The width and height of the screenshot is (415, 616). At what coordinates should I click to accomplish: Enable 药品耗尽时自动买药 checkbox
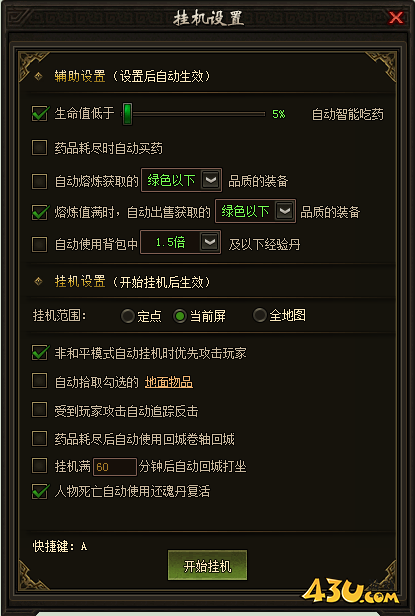pos(39,148)
